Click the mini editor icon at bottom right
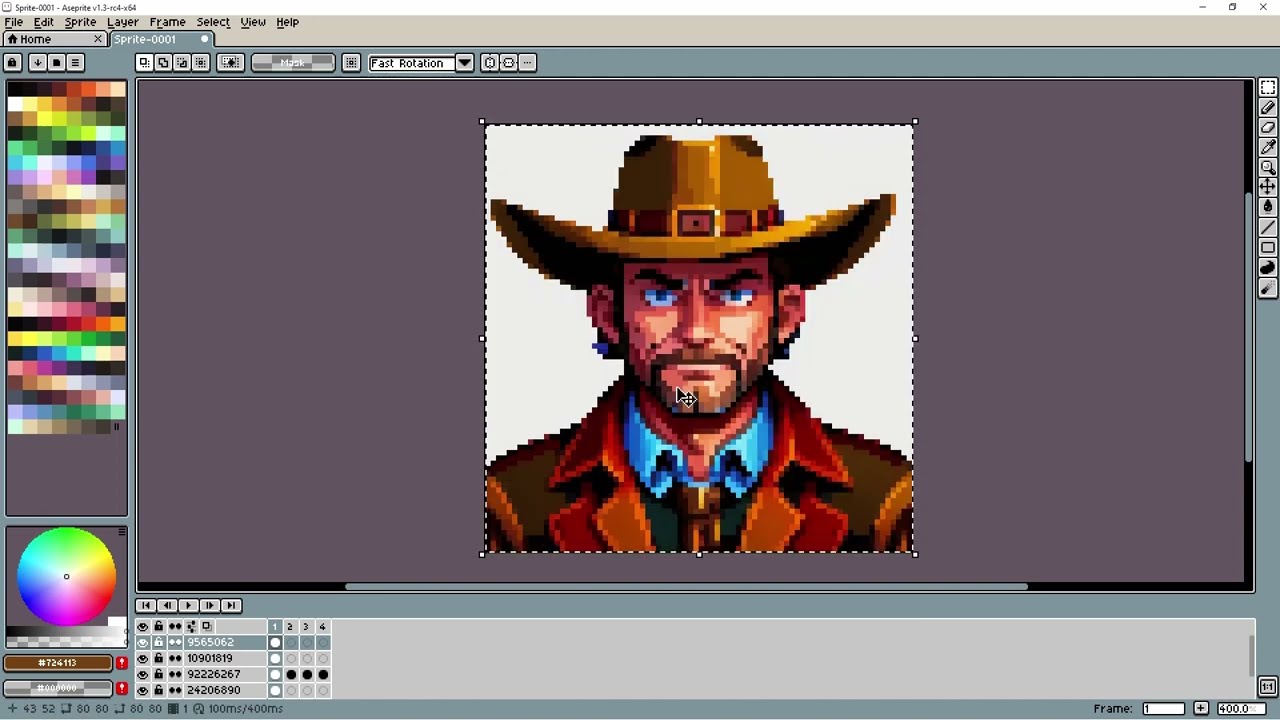Image resolution: width=1280 pixels, height=720 pixels. [x=1268, y=687]
